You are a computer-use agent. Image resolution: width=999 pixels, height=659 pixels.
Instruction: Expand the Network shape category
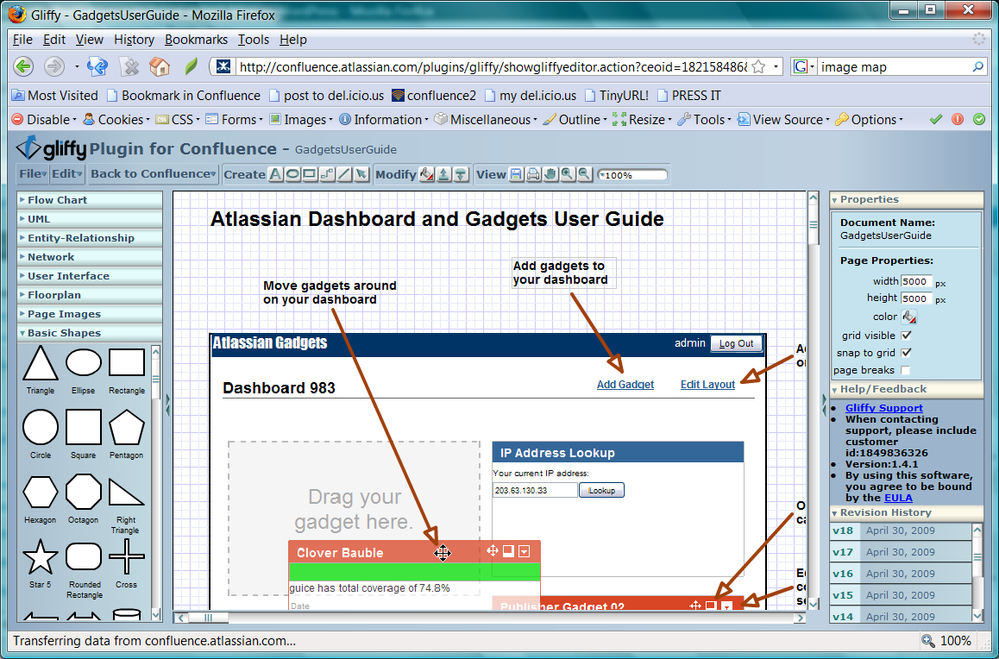pos(90,257)
